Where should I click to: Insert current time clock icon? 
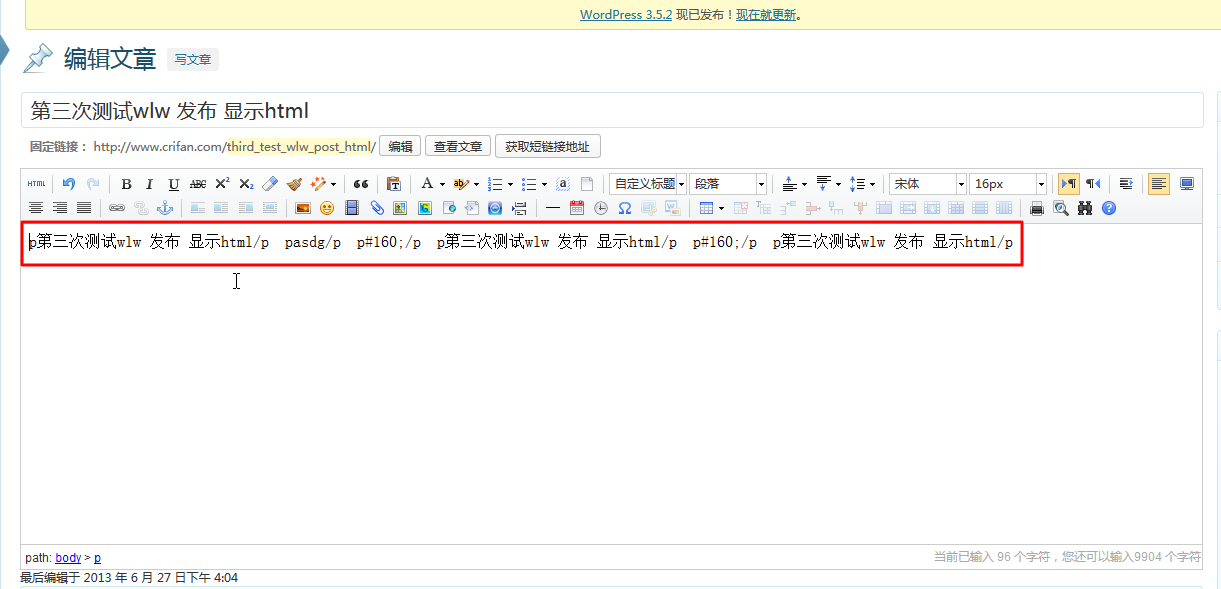[601, 208]
